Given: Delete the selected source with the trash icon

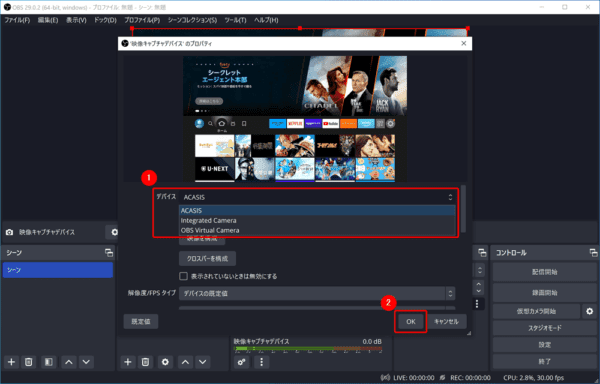Looking at the screenshot, I should [x=145, y=362].
